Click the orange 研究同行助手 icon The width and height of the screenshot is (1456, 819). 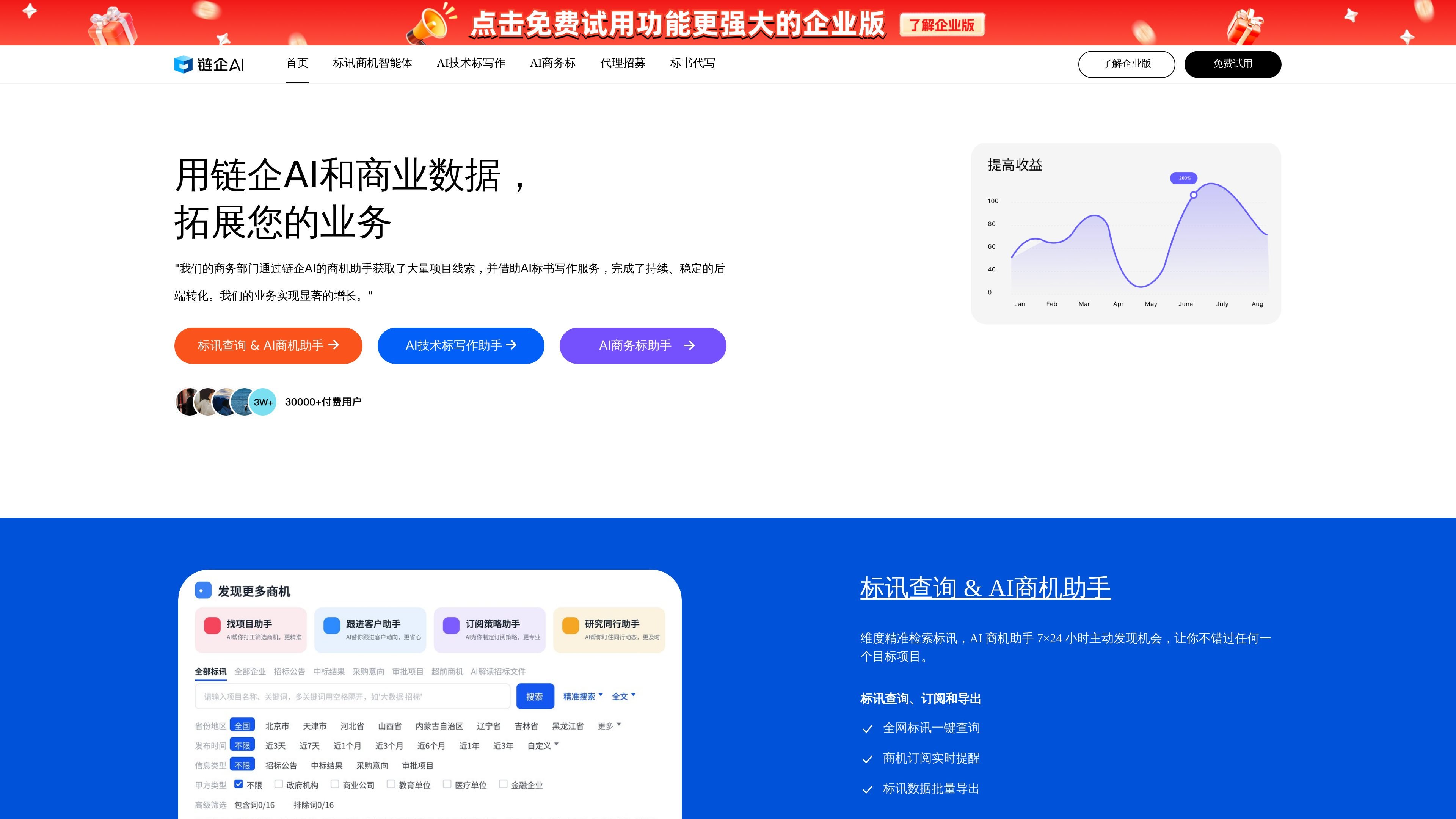(571, 626)
